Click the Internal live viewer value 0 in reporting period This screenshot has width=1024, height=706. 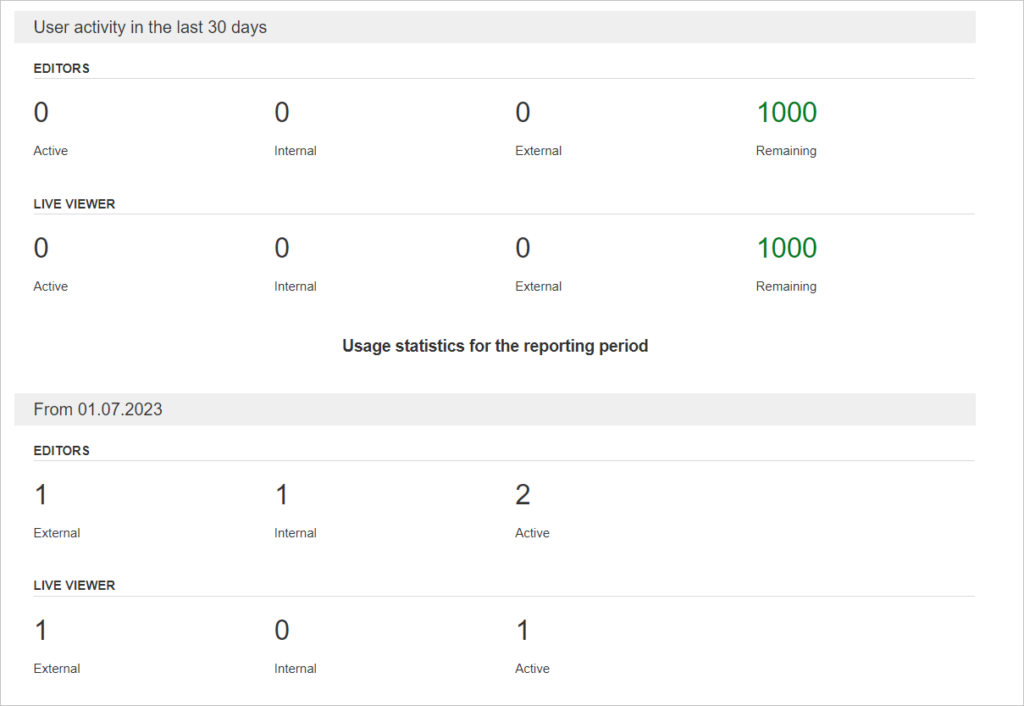click(281, 630)
